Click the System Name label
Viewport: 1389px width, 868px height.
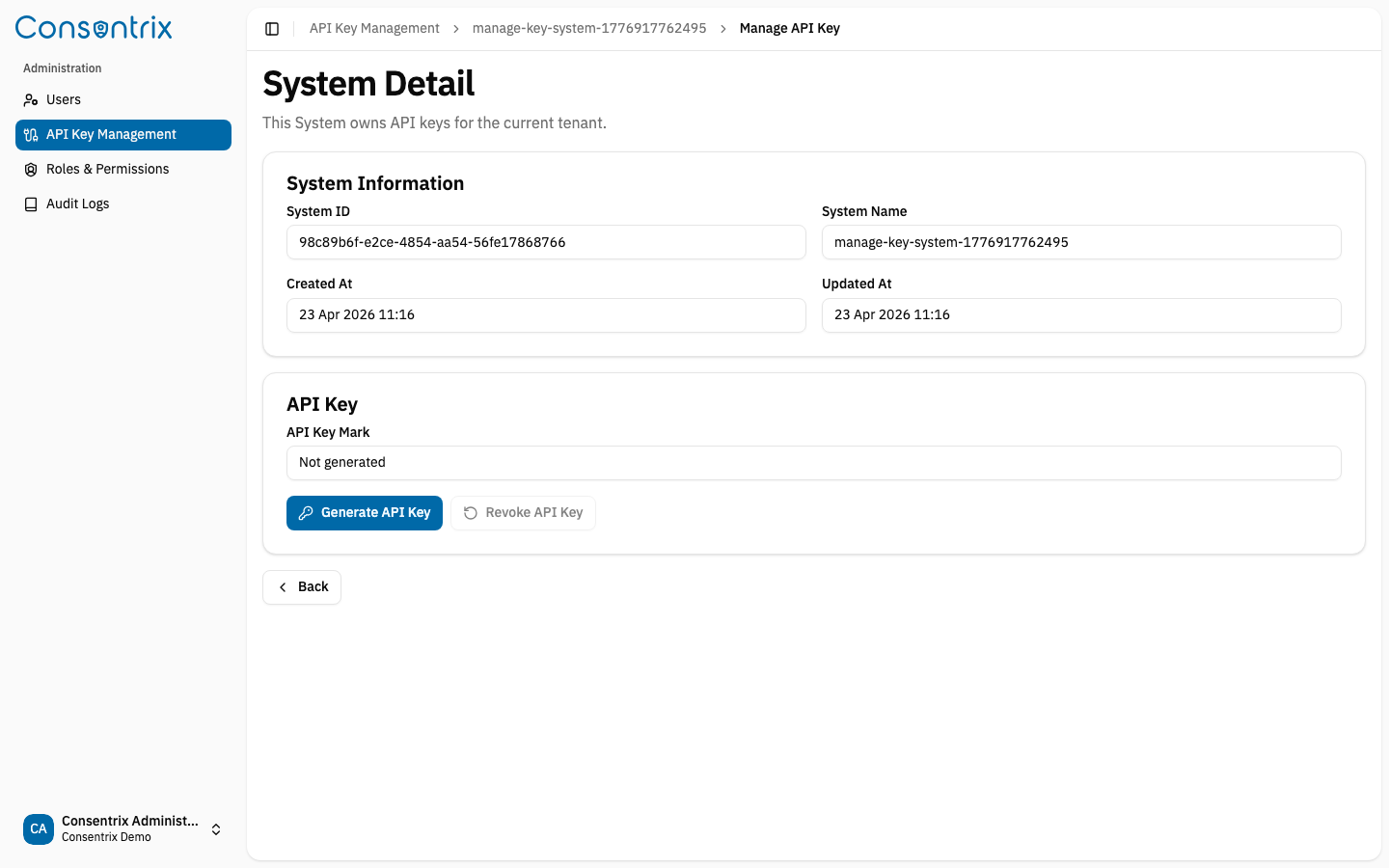tap(864, 211)
